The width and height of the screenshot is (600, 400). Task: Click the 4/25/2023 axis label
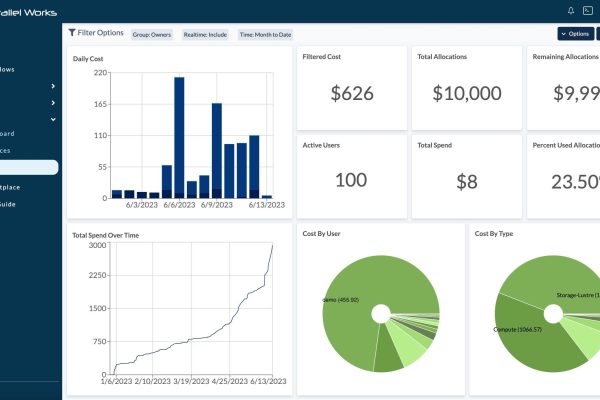pos(229,381)
